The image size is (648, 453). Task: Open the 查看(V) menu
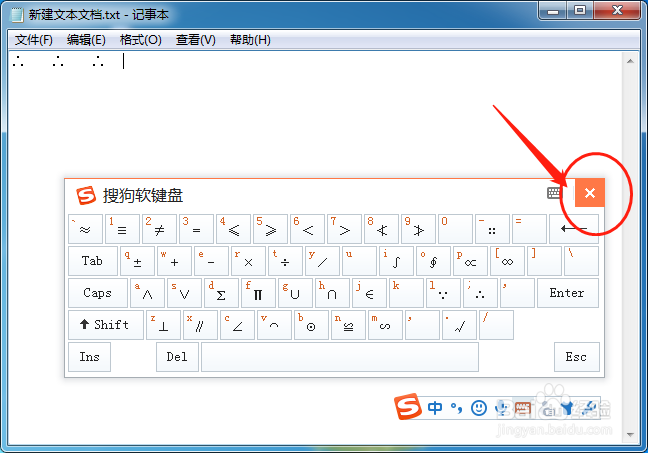[196, 40]
